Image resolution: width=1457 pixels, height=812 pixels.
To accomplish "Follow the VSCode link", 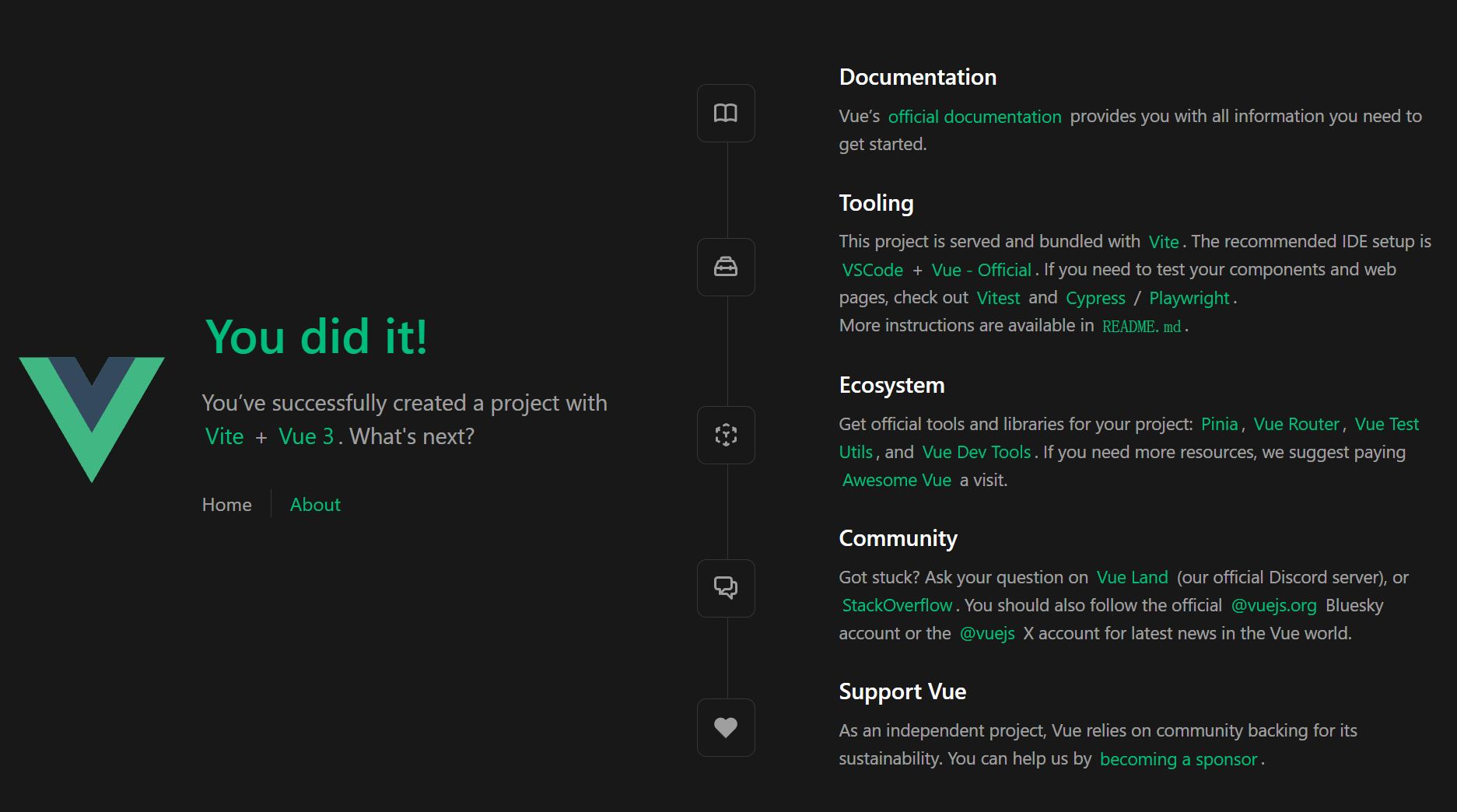I will coord(873,270).
